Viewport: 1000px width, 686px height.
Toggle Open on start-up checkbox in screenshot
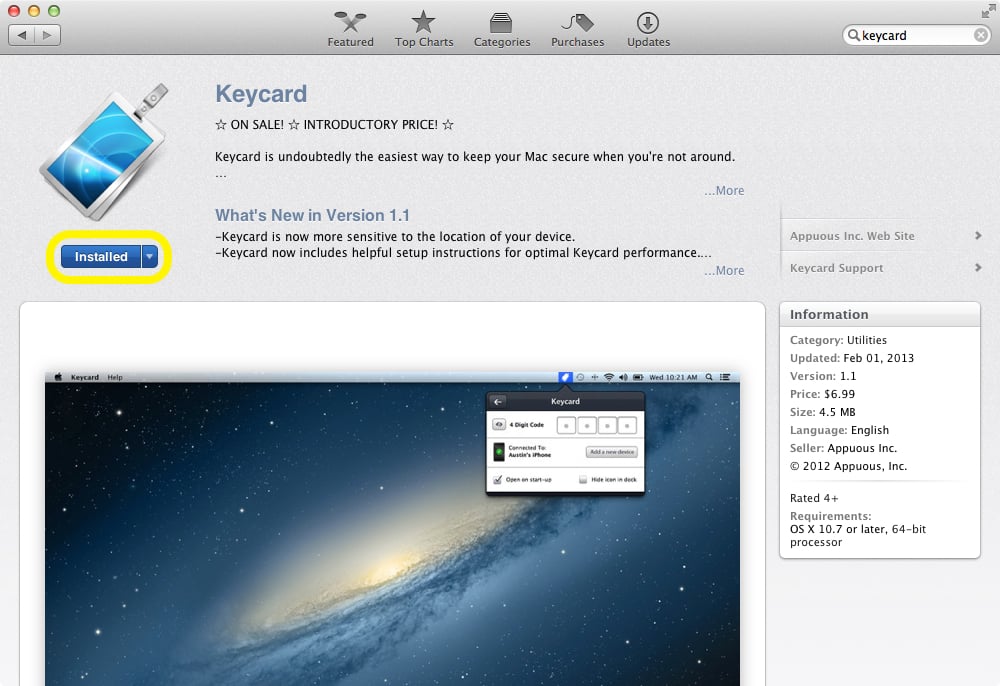pos(497,479)
